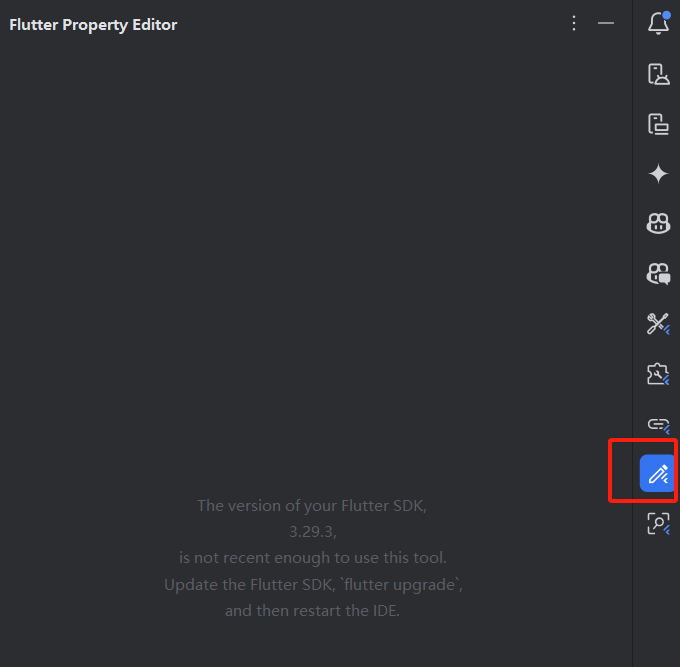This screenshot has width=680, height=667.
Task: Open the three-dot options menu
Action: click(x=574, y=23)
